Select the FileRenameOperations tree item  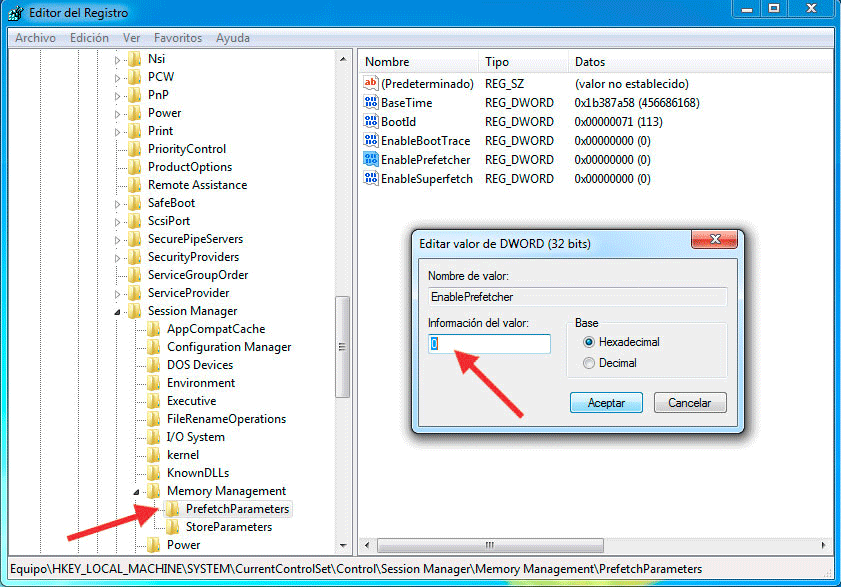(226, 419)
